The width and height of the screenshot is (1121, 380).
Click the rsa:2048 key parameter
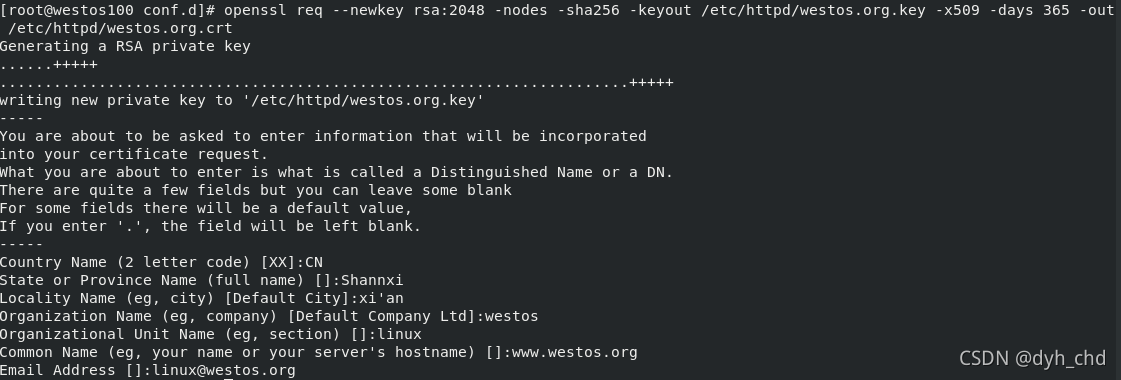coord(448,11)
